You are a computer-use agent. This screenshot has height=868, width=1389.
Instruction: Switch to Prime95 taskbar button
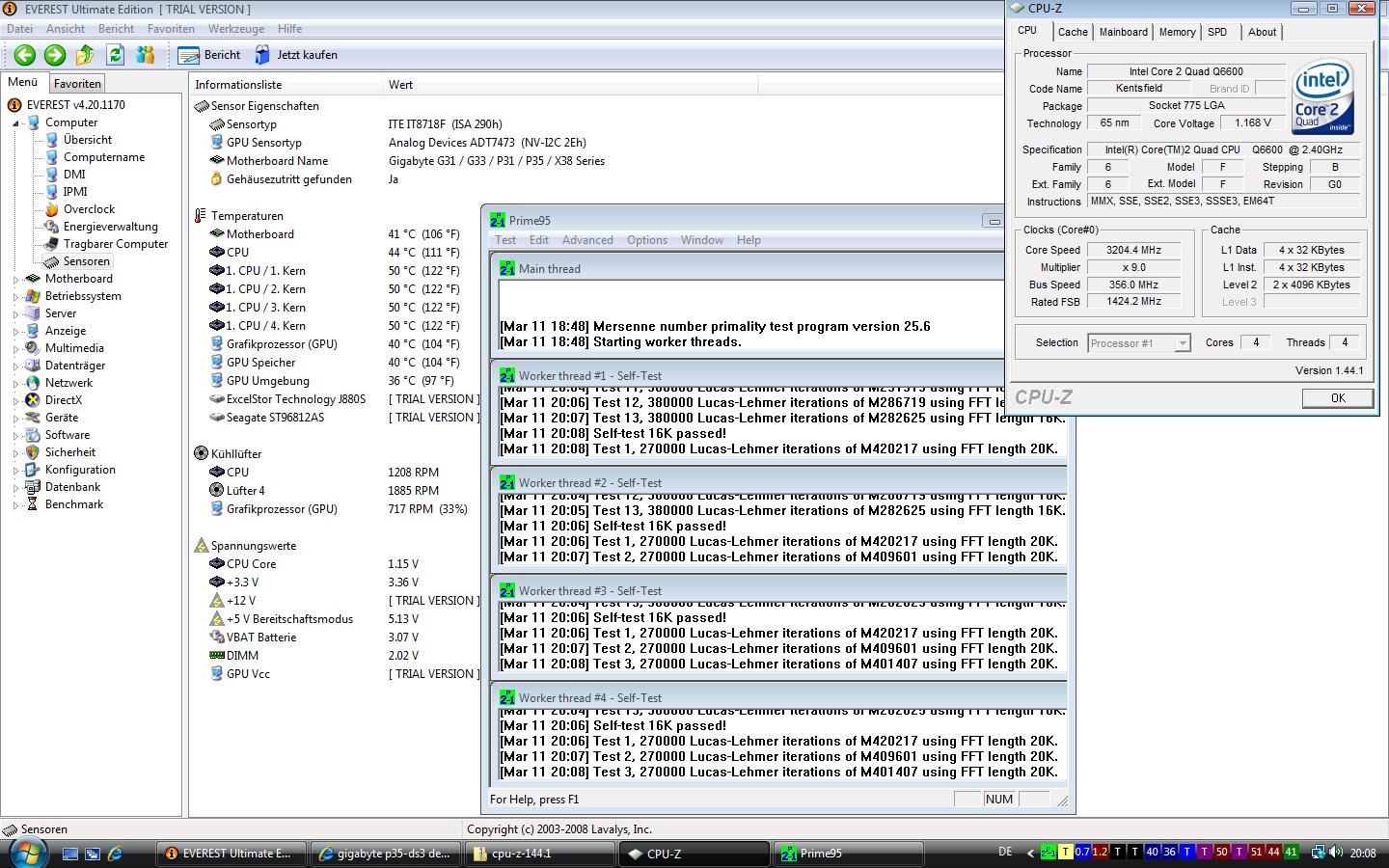849,854
